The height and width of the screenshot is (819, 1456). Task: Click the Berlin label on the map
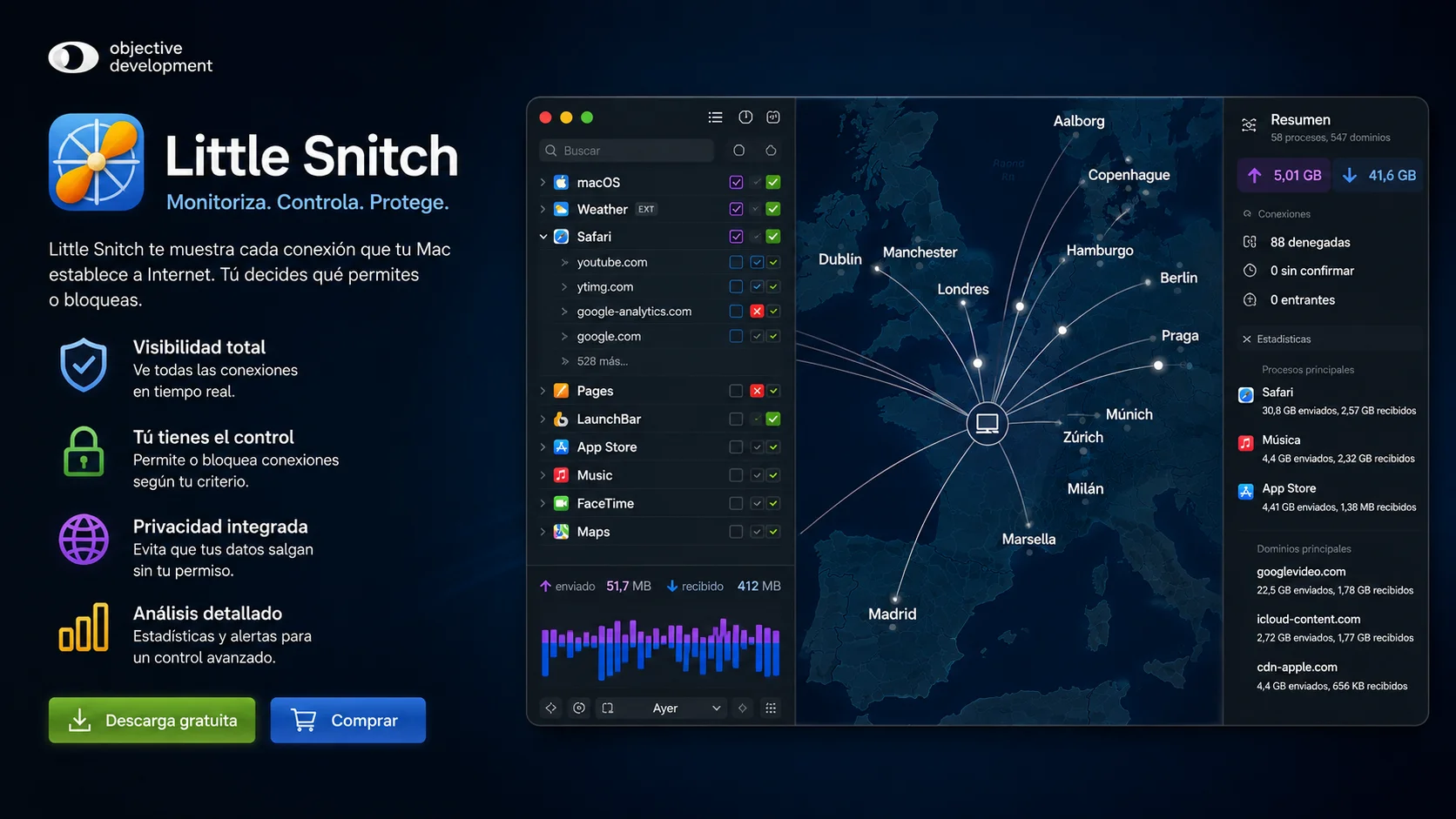[1178, 278]
